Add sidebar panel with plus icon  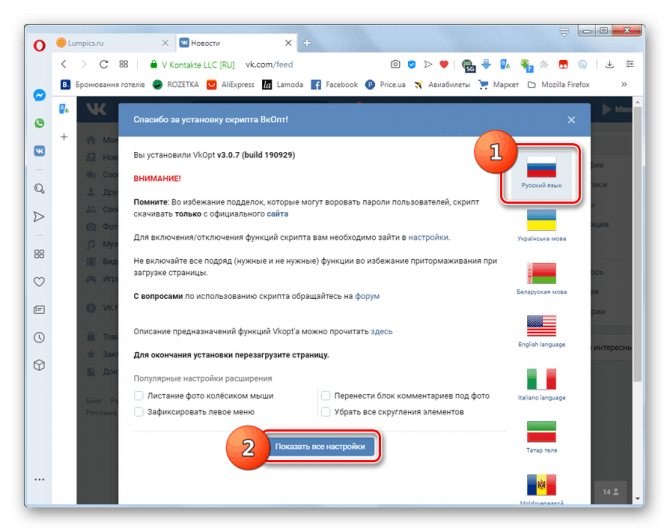coord(64,137)
